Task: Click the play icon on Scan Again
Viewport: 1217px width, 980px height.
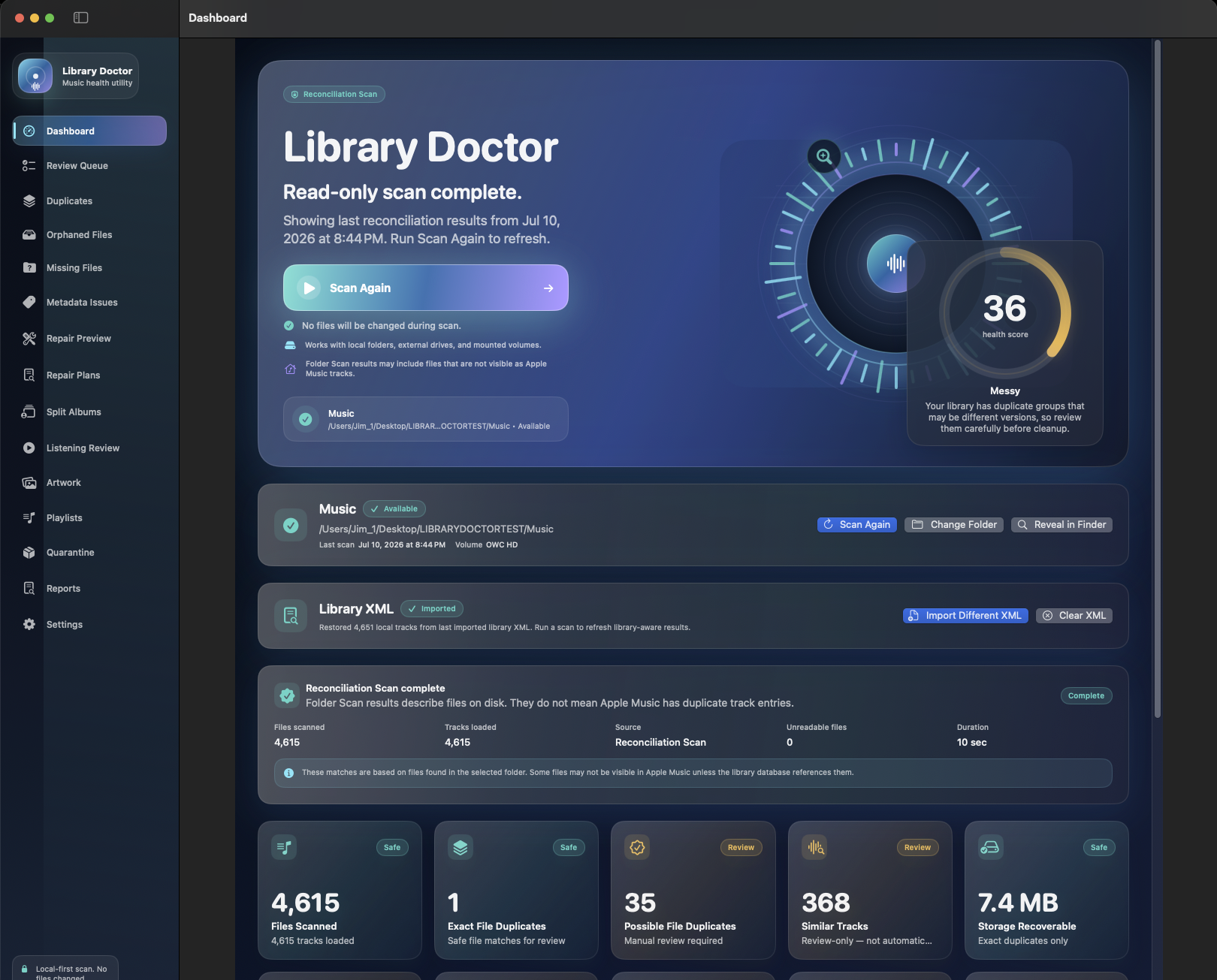Action: click(x=309, y=288)
